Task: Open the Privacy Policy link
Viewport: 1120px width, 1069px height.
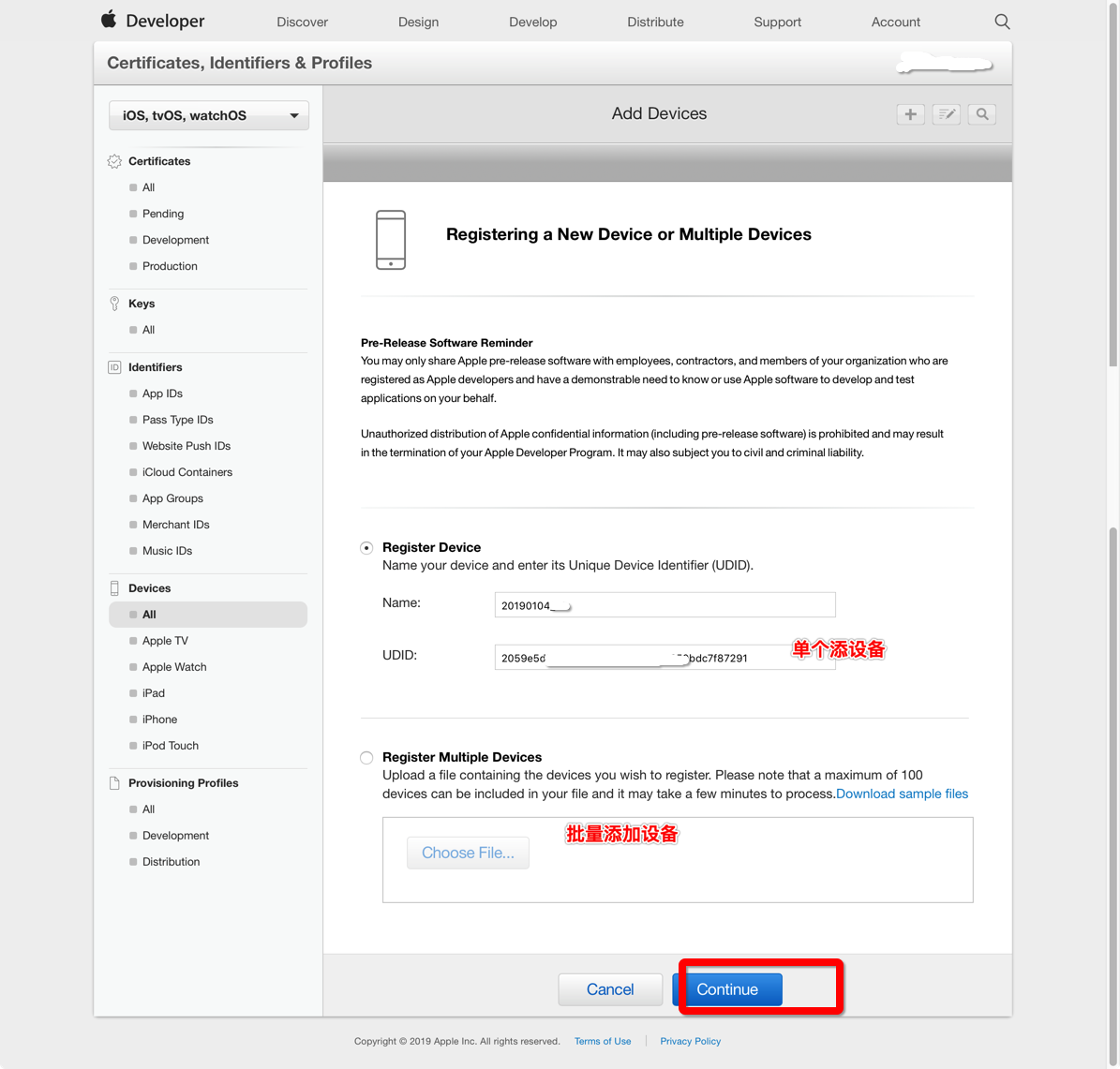Action: click(x=690, y=1041)
